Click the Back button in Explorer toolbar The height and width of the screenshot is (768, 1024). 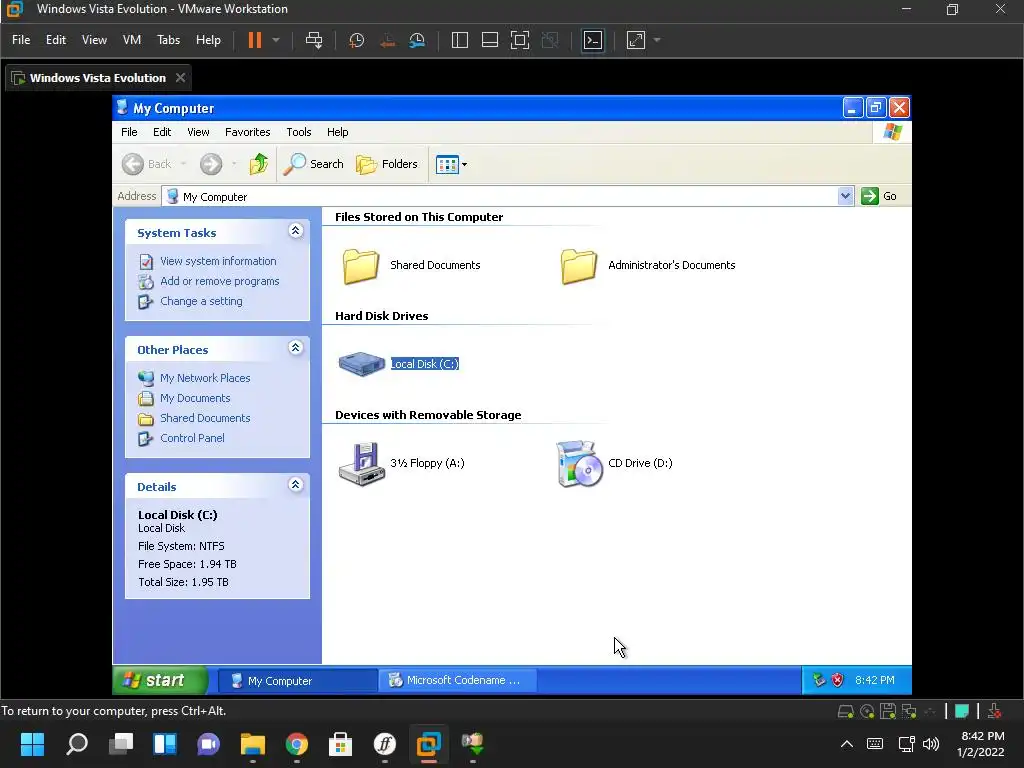point(147,164)
